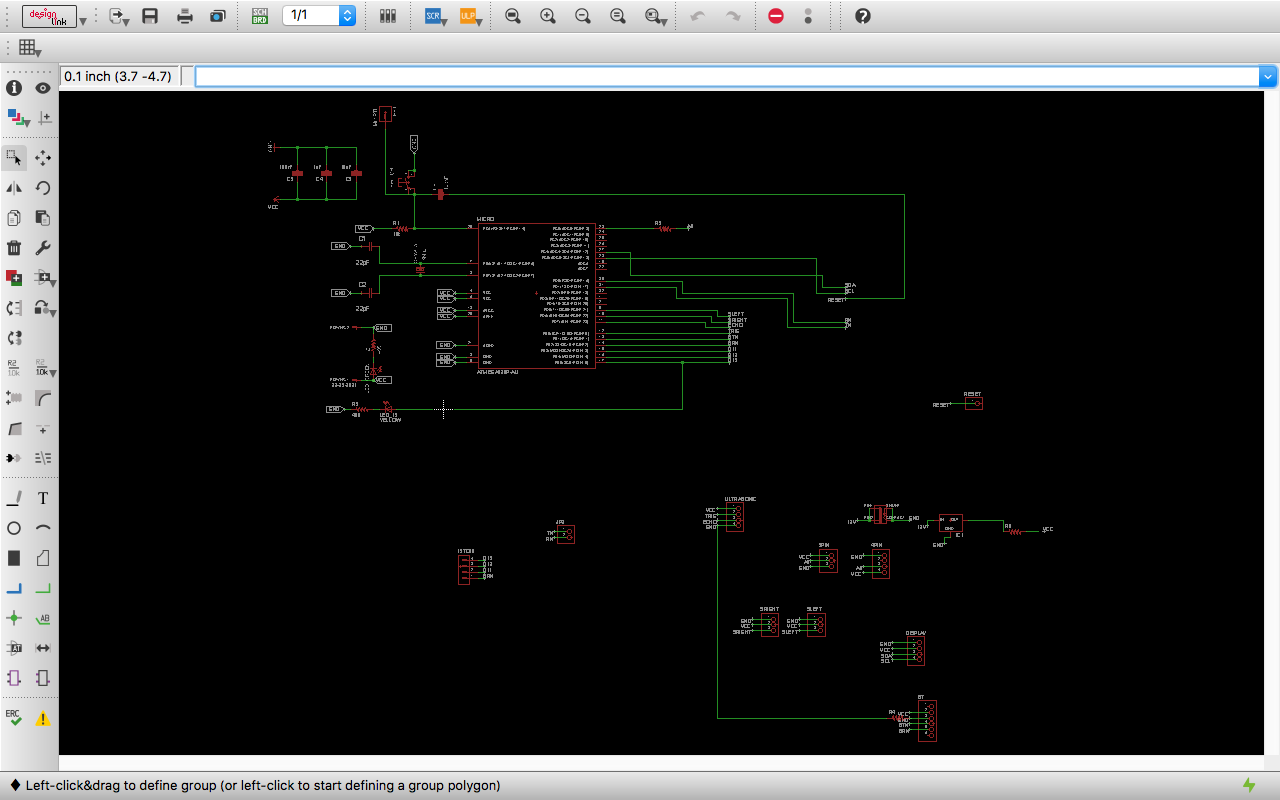Image resolution: width=1280 pixels, height=800 pixels.
Task: Print the schematic
Action: (185, 16)
